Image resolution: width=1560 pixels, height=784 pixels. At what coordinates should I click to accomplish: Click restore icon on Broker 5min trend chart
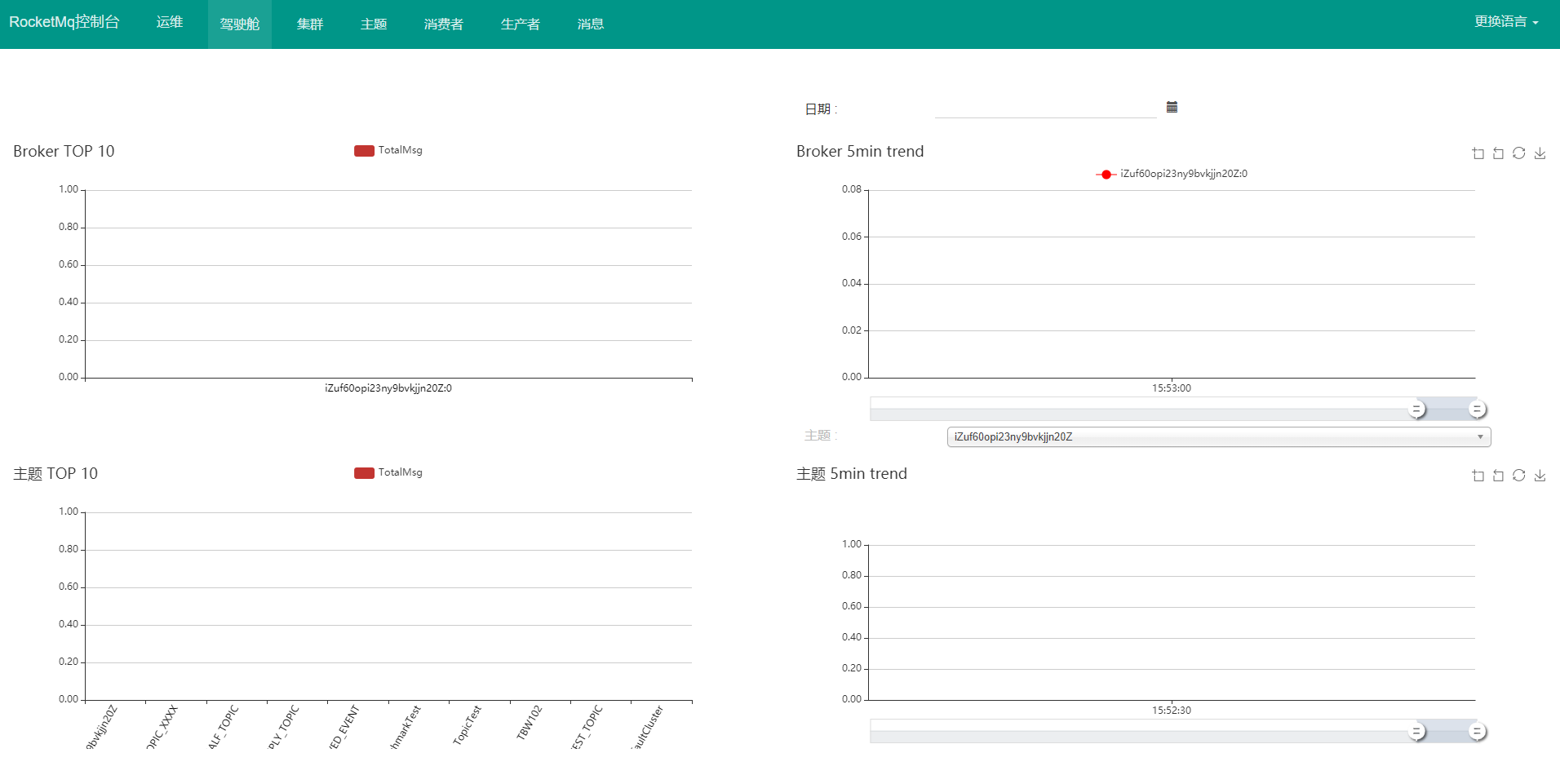[x=1518, y=153]
